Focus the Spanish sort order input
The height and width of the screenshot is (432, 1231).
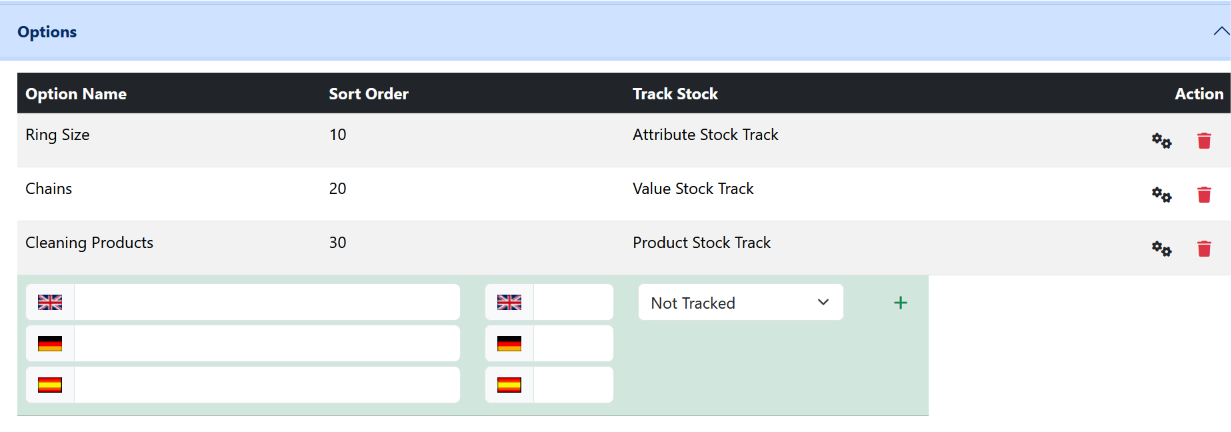pyautogui.click(x=573, y=385)
